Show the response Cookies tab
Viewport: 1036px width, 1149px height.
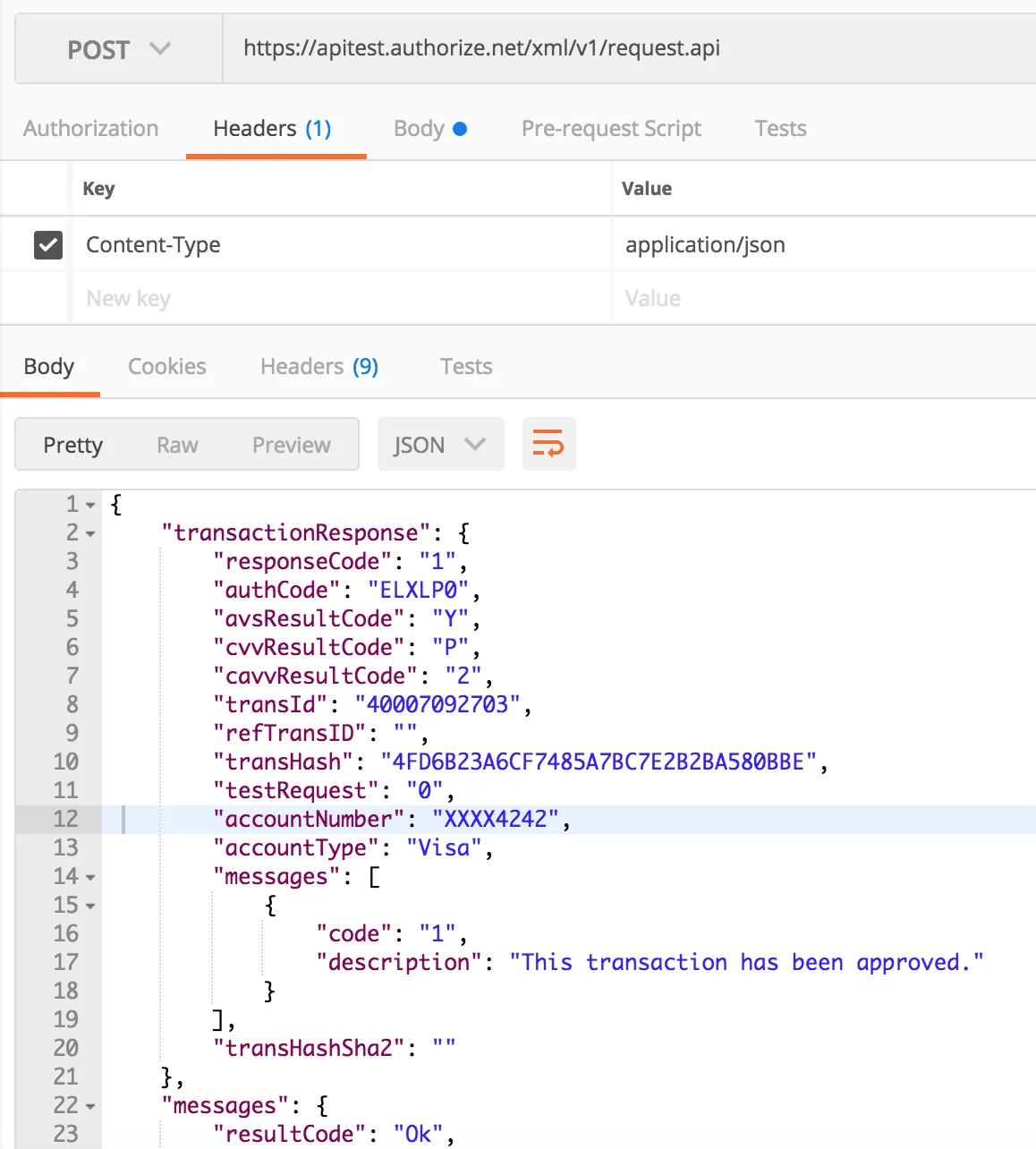point(166,367)
